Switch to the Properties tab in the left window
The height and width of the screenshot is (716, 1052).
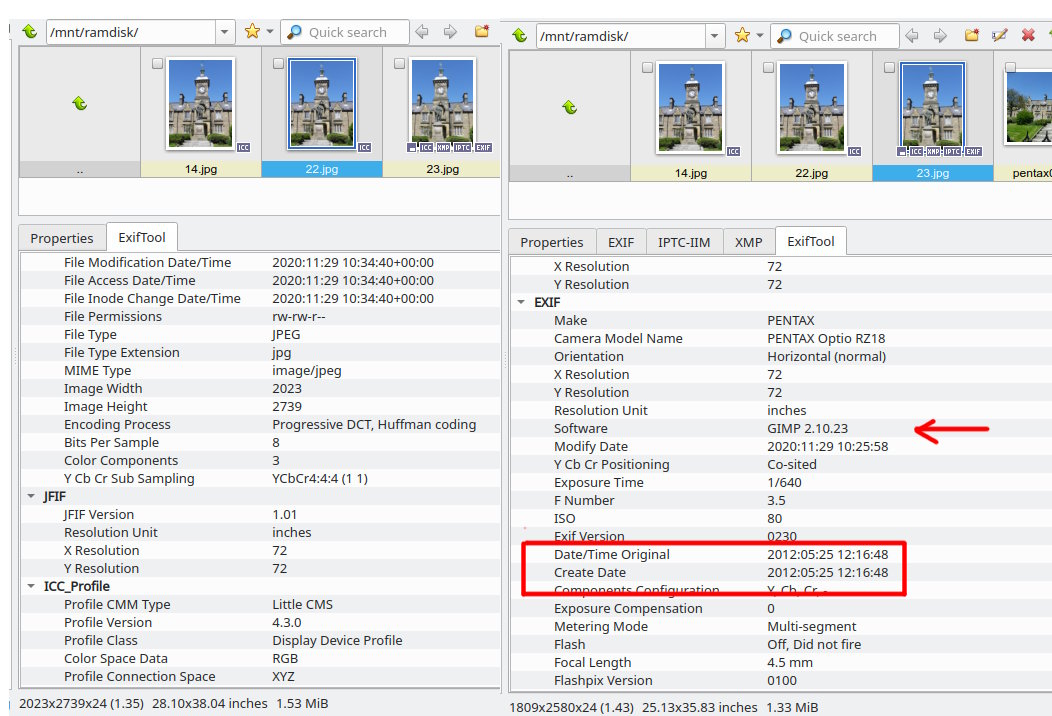pos(62,238)
